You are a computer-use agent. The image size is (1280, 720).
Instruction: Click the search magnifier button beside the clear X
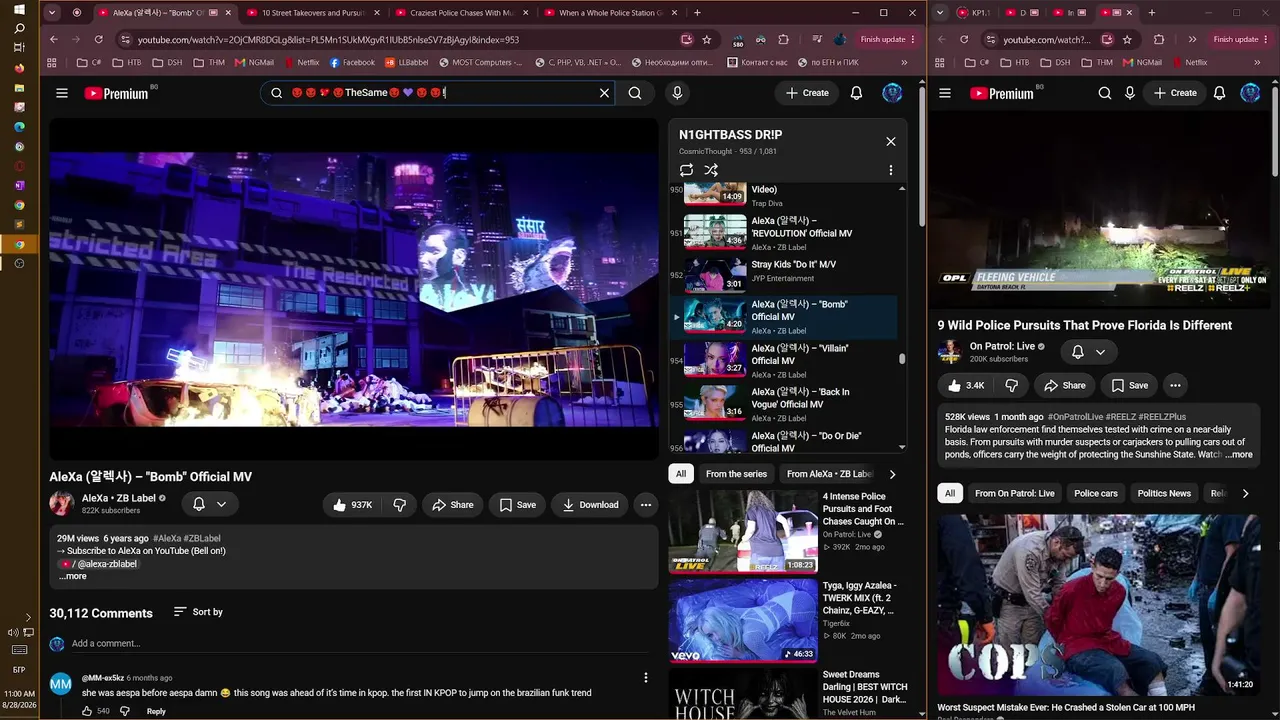635,93
